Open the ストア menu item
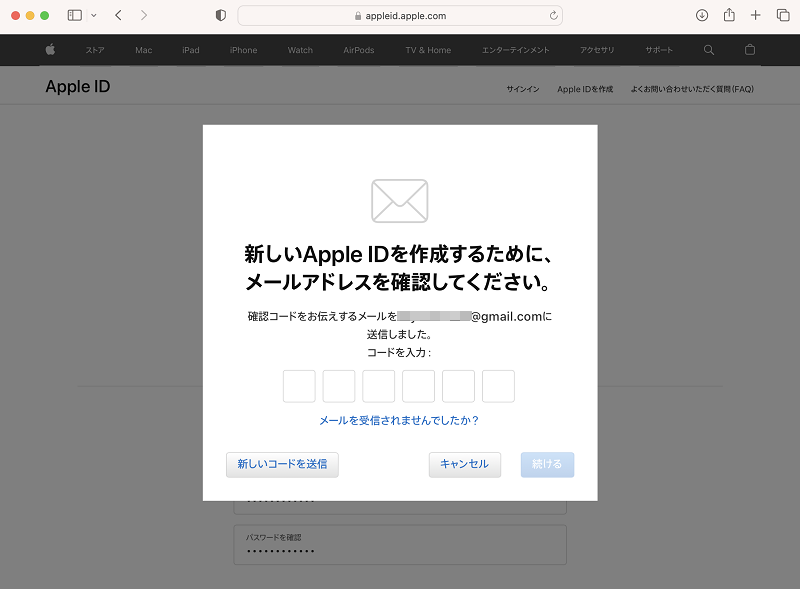800x589 pixels. (x=95, y=50)
